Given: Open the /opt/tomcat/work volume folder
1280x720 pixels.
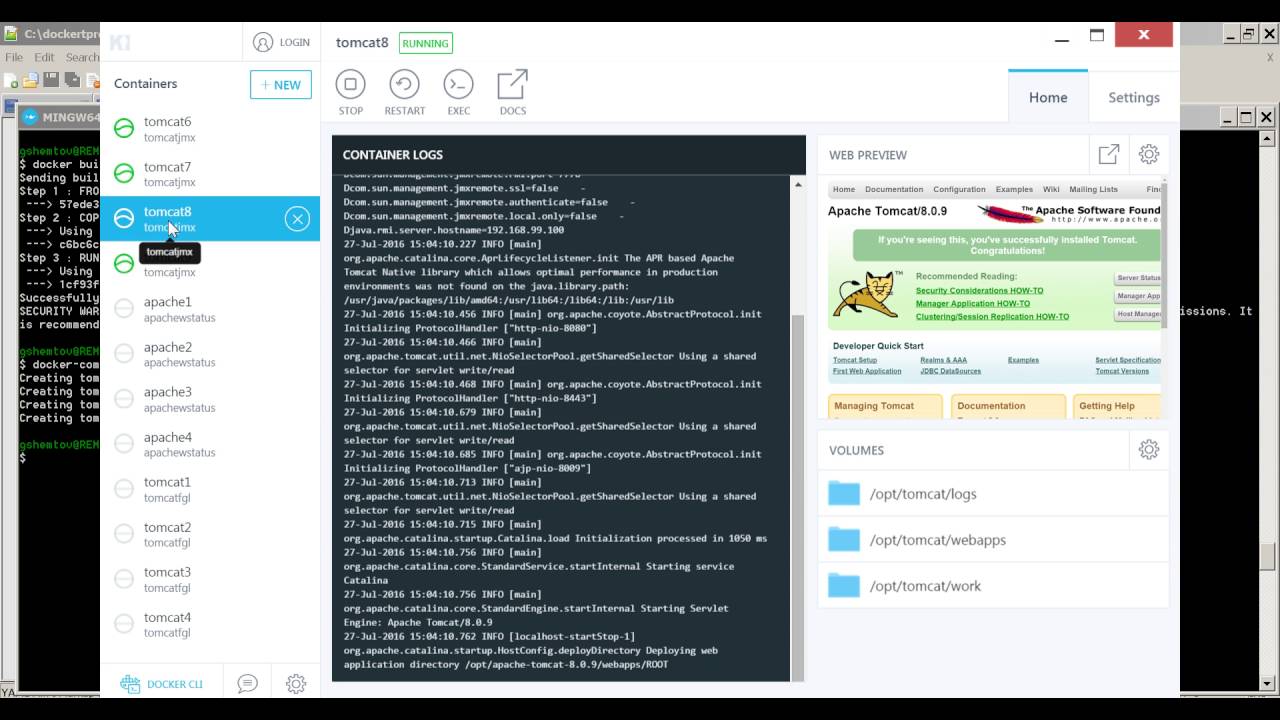Looking at the screenshot, I should tap(993, 586).
